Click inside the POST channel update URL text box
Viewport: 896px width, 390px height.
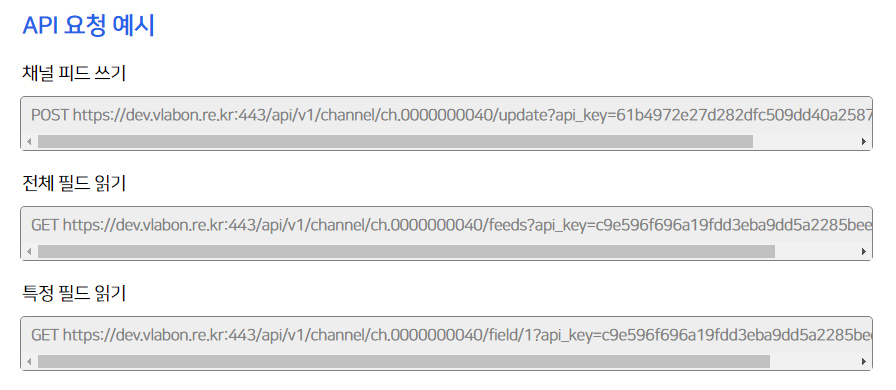pos(446,115)
